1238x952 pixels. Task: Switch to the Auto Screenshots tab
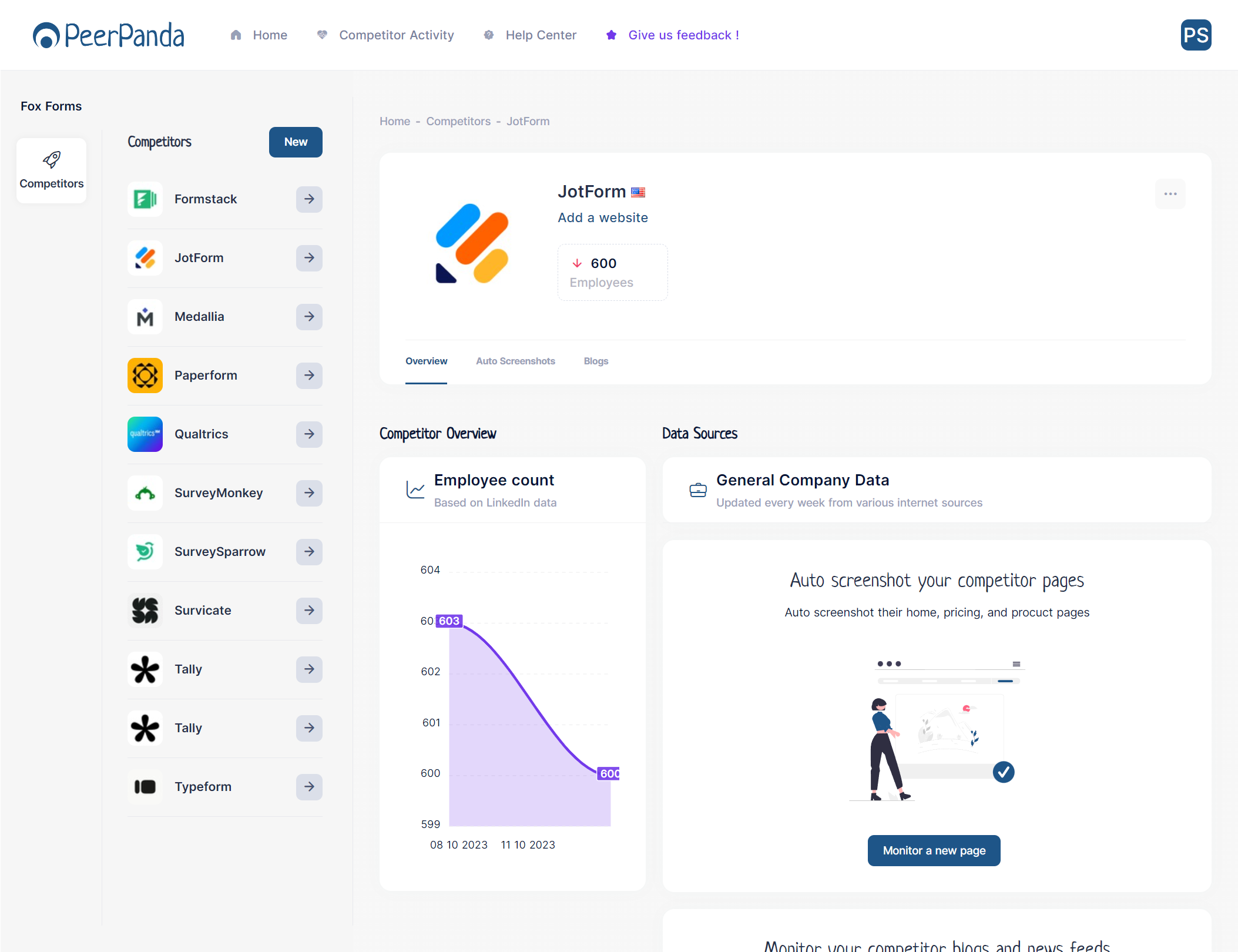click(515, 361)
